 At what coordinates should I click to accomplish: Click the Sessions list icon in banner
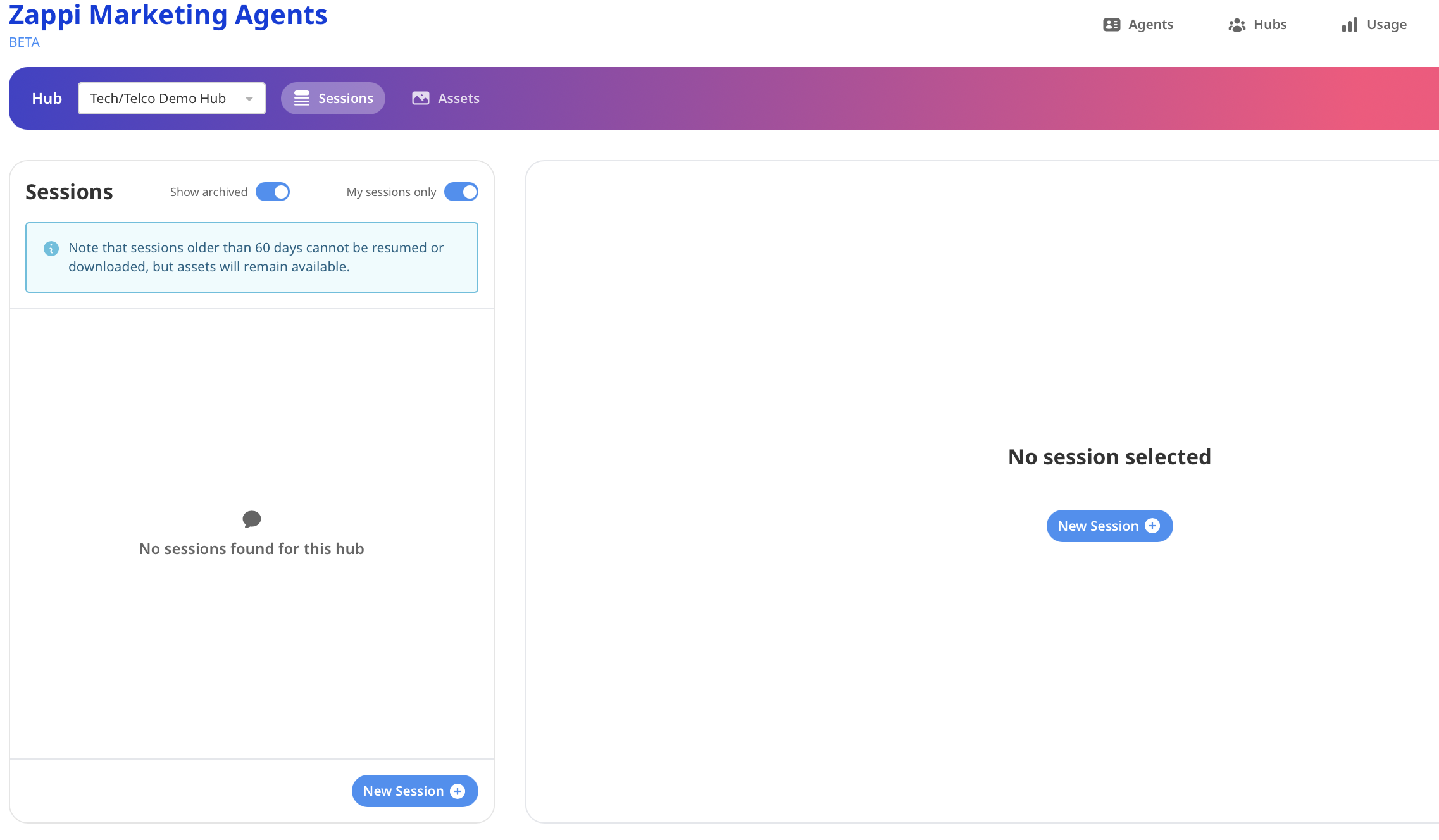(302, 99)
